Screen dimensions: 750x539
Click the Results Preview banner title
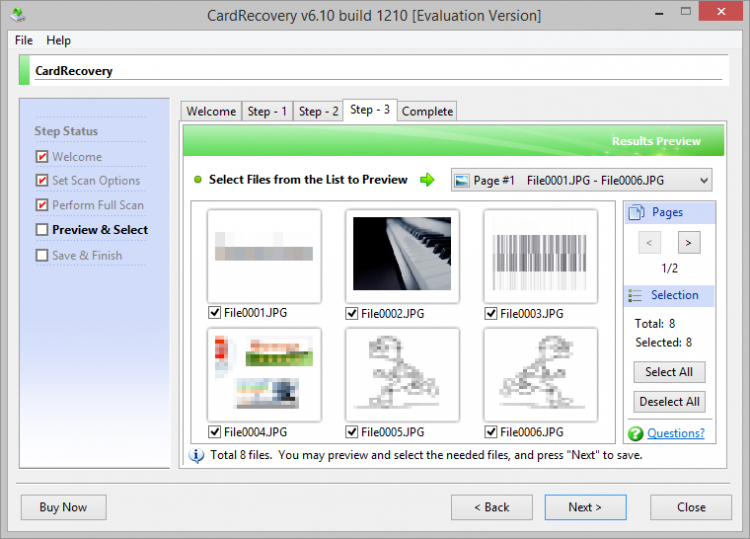[656, 141]
